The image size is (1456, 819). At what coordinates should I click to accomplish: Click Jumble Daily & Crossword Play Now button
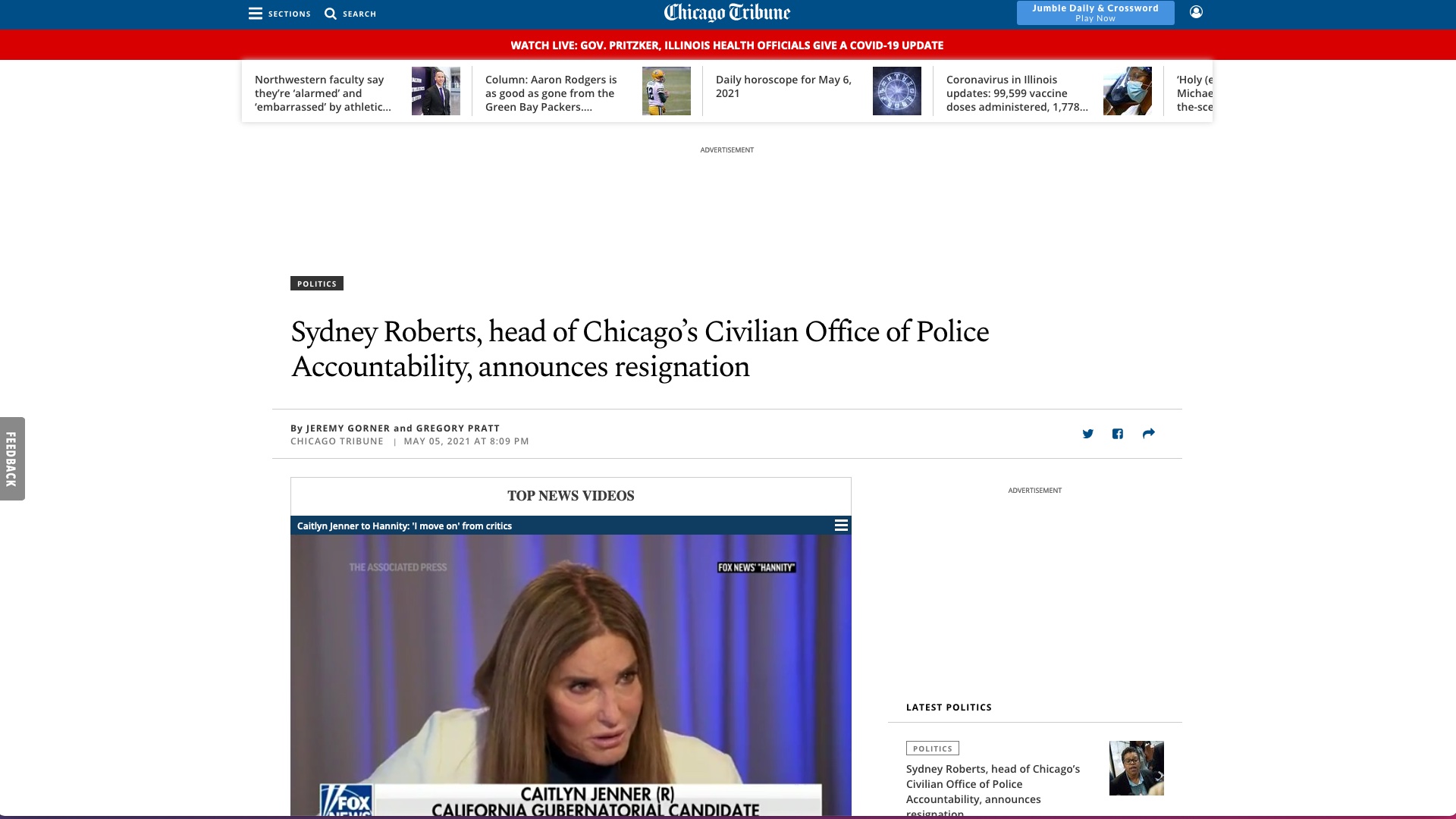1095,13
